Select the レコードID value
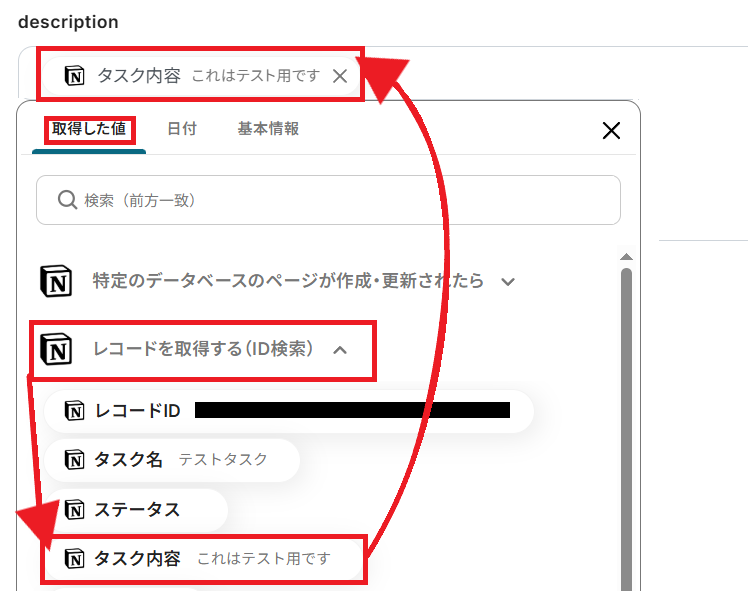This screenshot has width=748, height=596. (288, 411)
